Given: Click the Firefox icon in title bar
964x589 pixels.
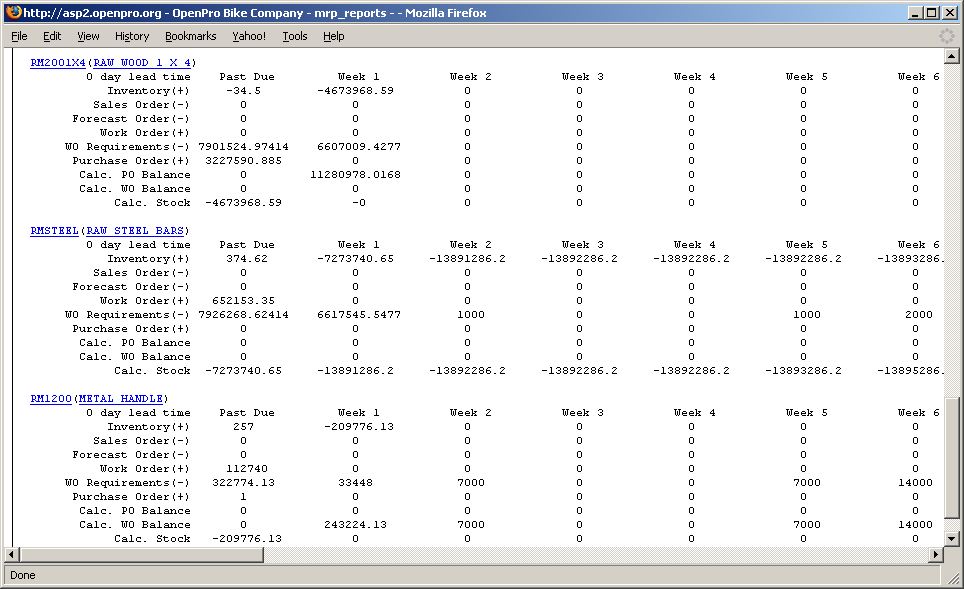Looking at the screenshot, I should coord(13,13).
